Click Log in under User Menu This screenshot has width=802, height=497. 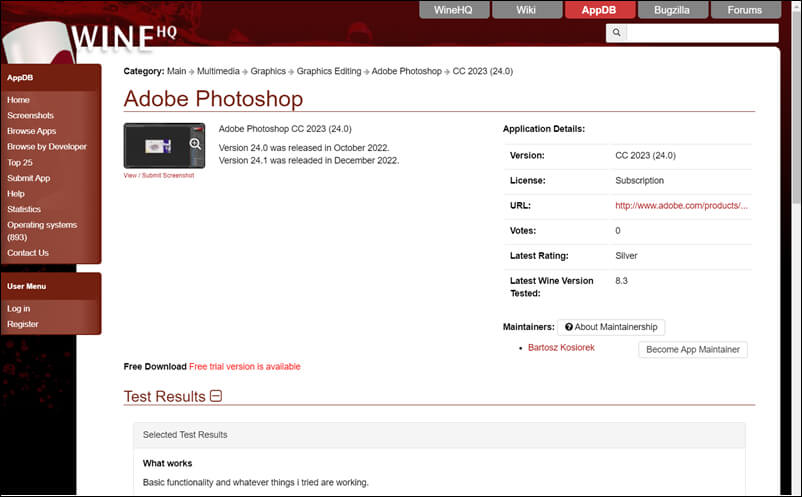18,309
